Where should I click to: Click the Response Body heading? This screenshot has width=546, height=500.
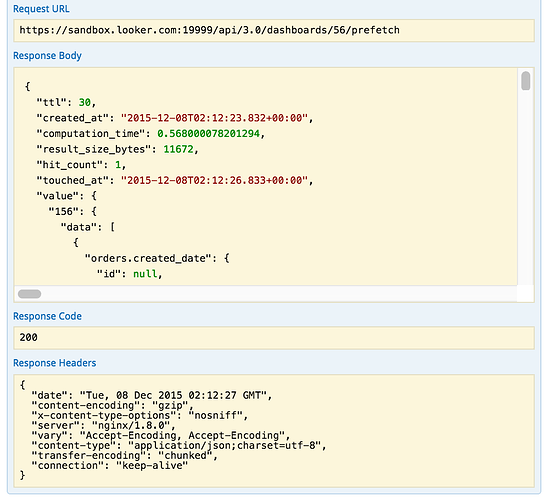[x=47, y=55]
